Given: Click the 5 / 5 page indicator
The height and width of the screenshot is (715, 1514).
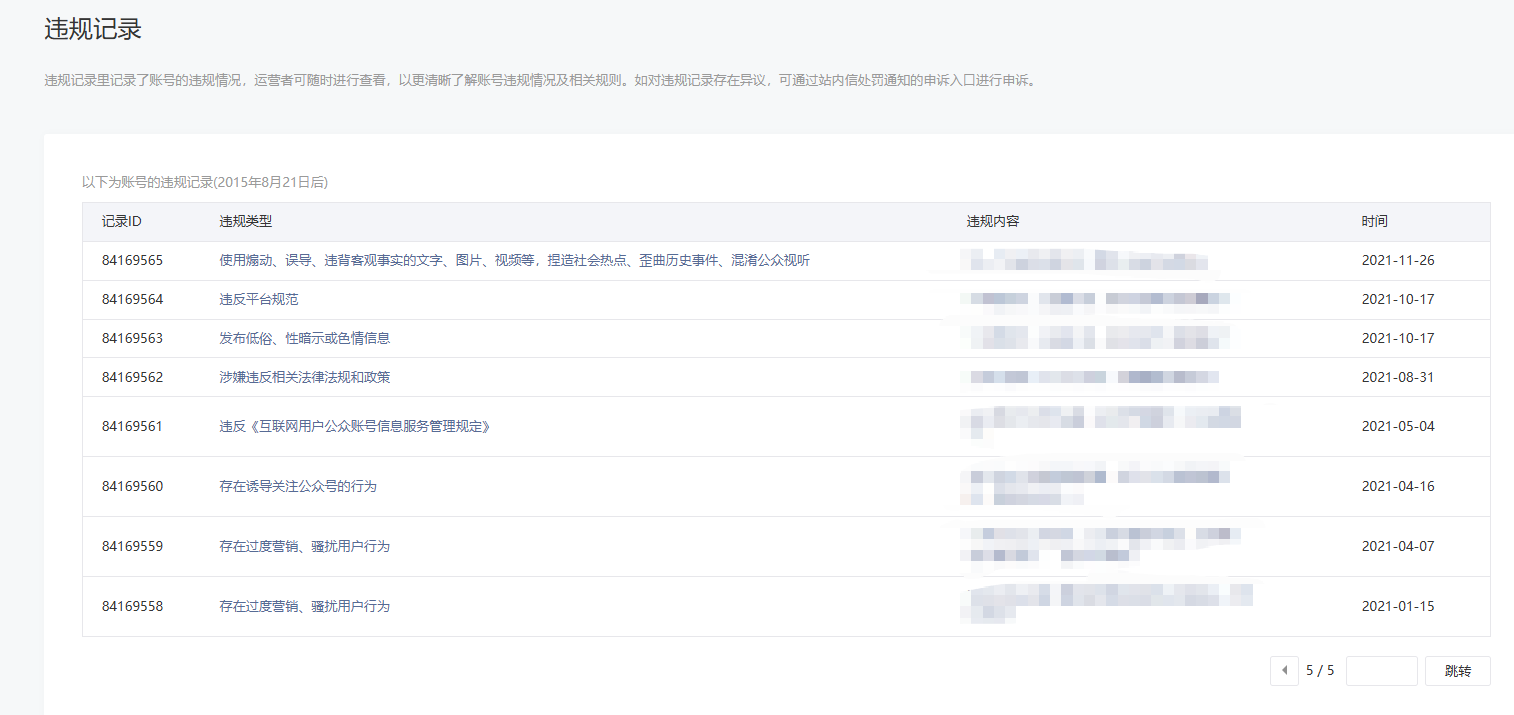Looking at the screenshot, I should pyautogui.click(x=1320, y=671).
